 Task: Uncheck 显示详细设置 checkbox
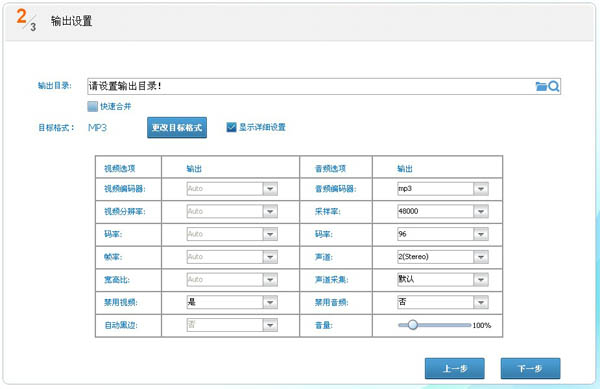point(231,127)
